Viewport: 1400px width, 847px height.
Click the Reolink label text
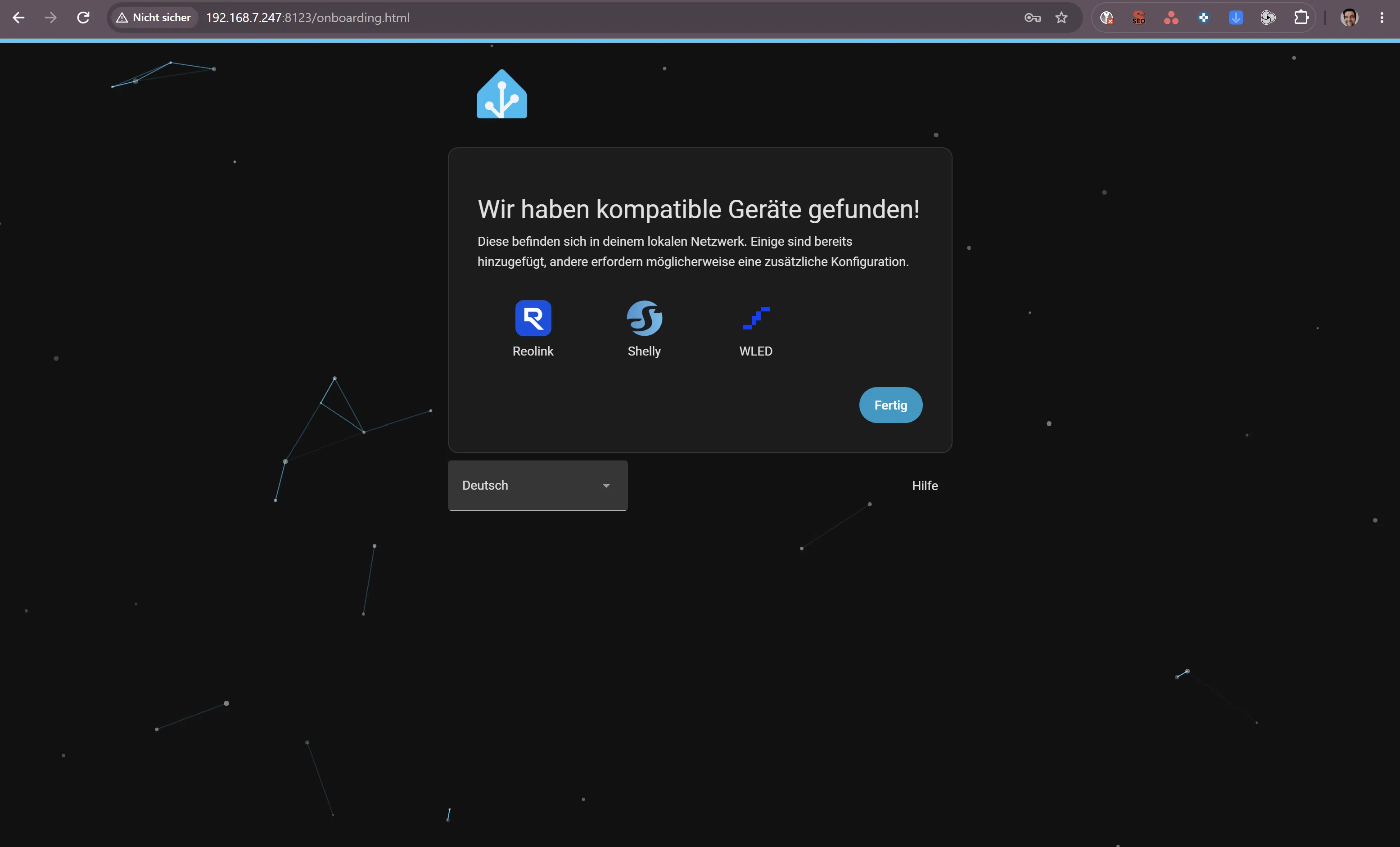pyautogui.click(x=533, y=351)
